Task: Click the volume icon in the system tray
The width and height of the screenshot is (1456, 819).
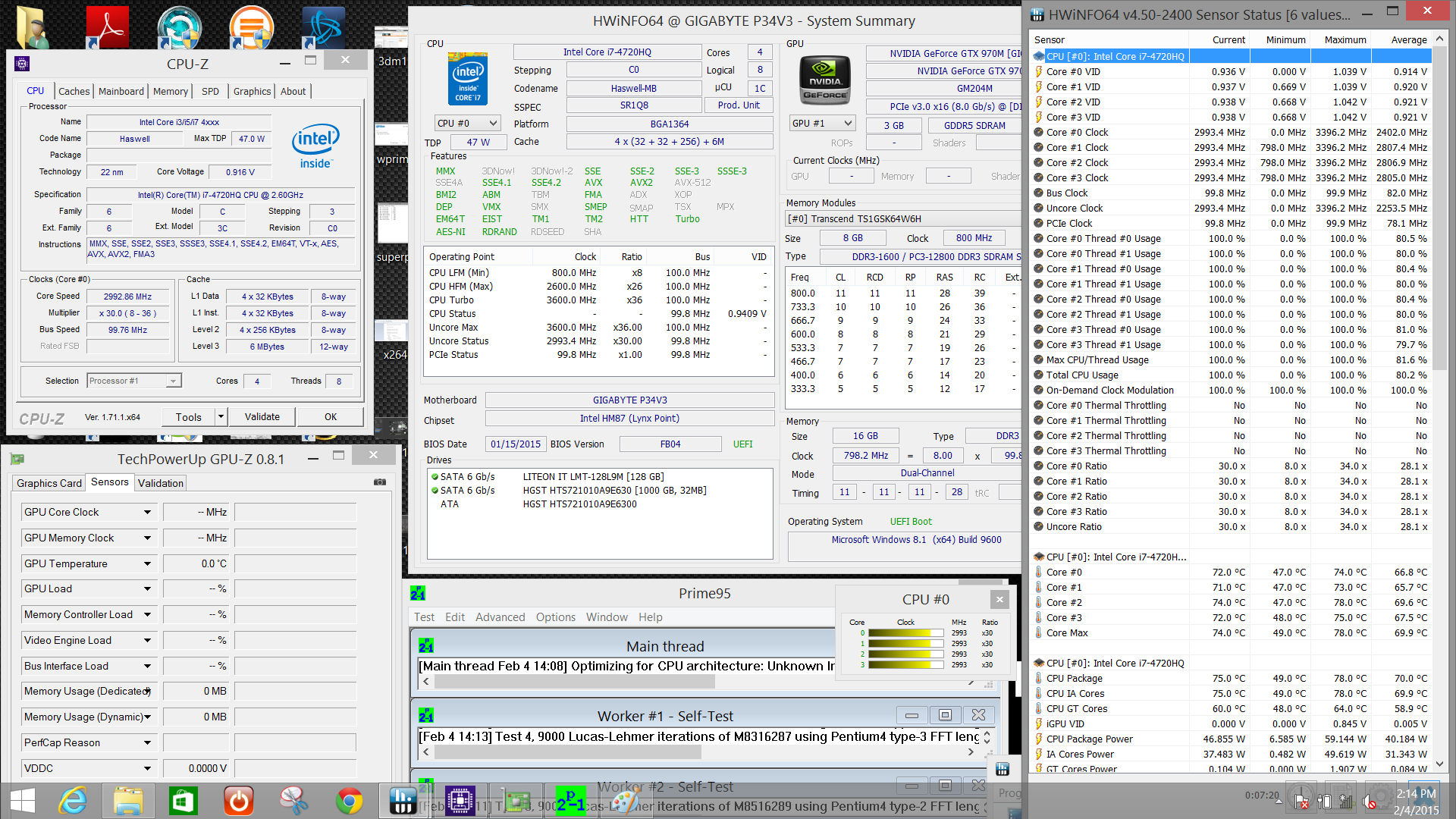Action: pyautogui.click(x=1370, y=802)
